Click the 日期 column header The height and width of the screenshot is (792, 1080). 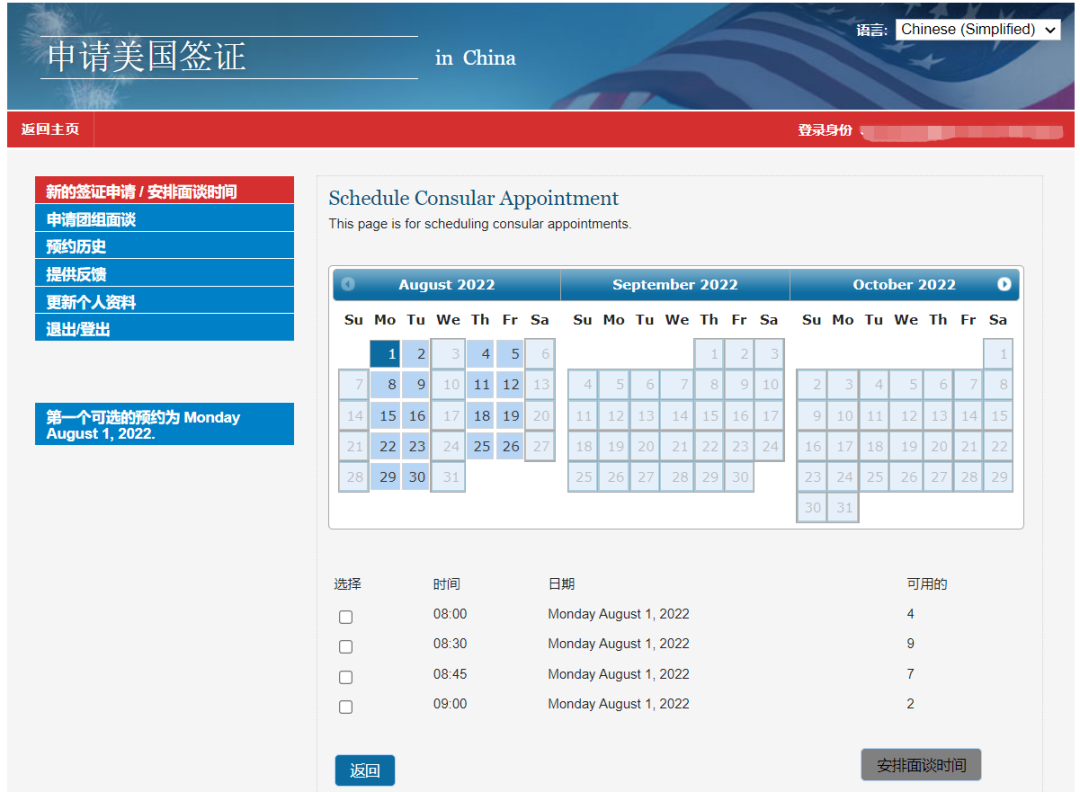pyautogui.click(x=561, y=584)
